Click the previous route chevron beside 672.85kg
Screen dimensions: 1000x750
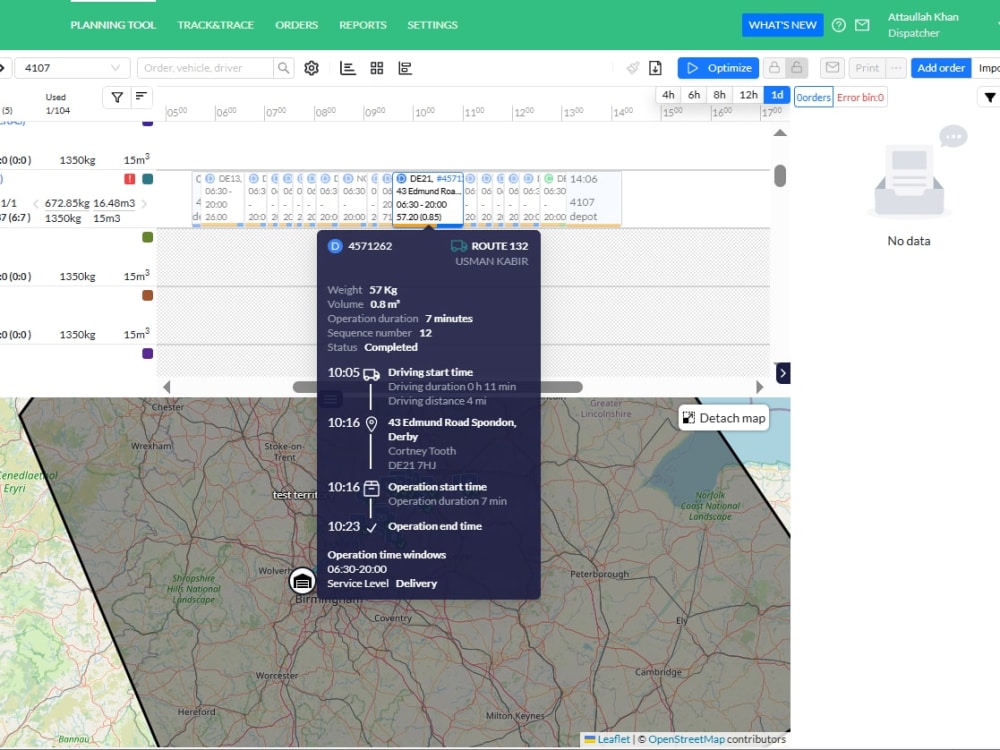36,203
